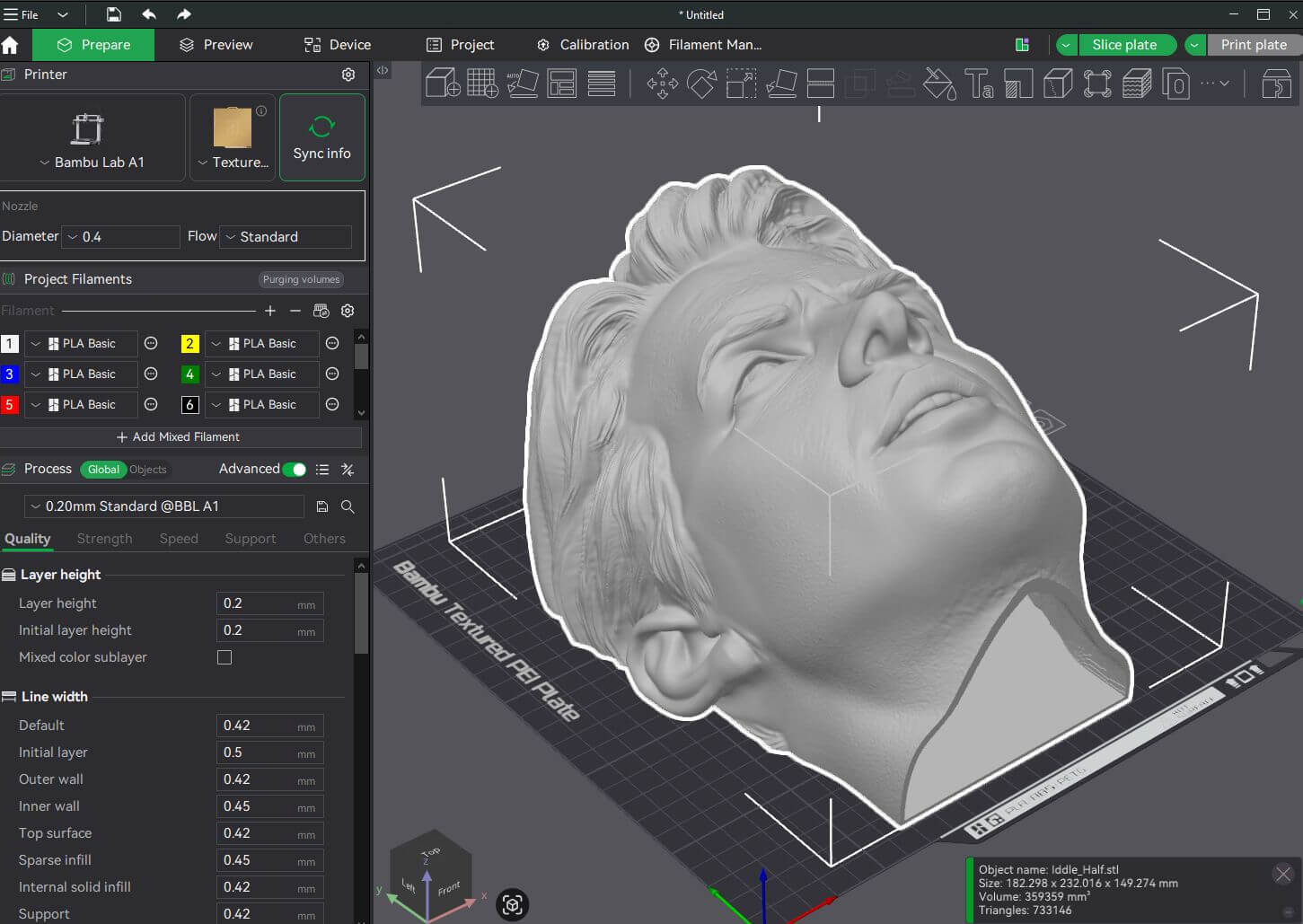This screenshot has height=924, width=1303.
Task: Click the plus icon to add filament
Action: [270, 311]
